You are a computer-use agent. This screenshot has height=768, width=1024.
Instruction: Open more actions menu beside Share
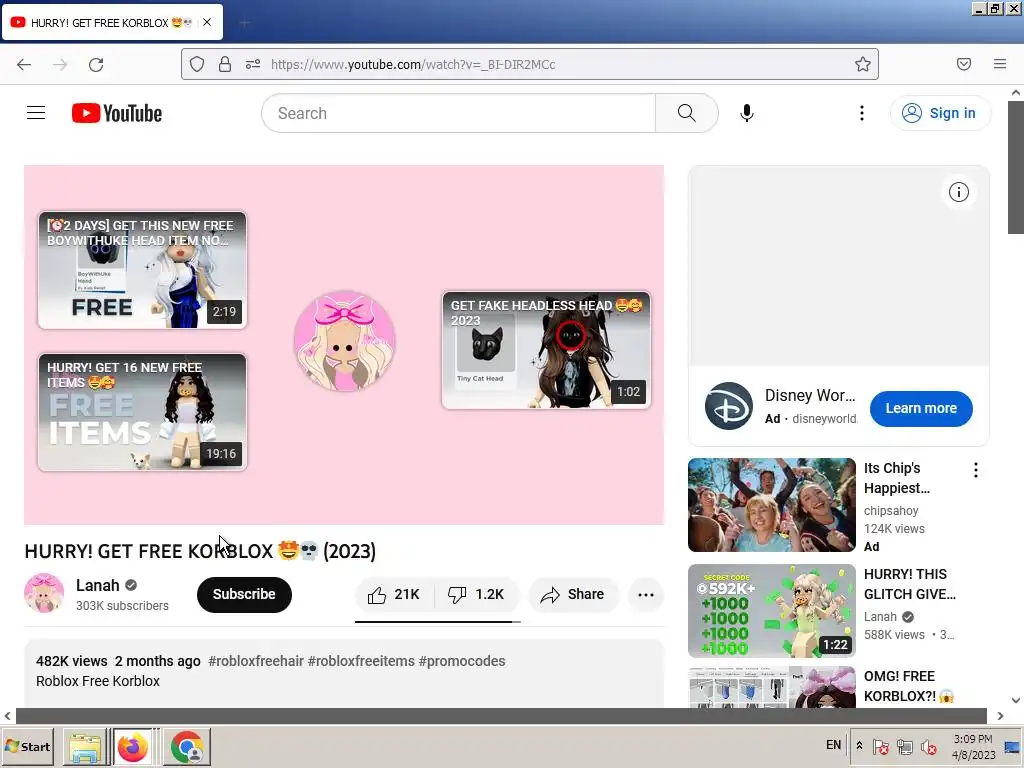[x=646, y=594]
